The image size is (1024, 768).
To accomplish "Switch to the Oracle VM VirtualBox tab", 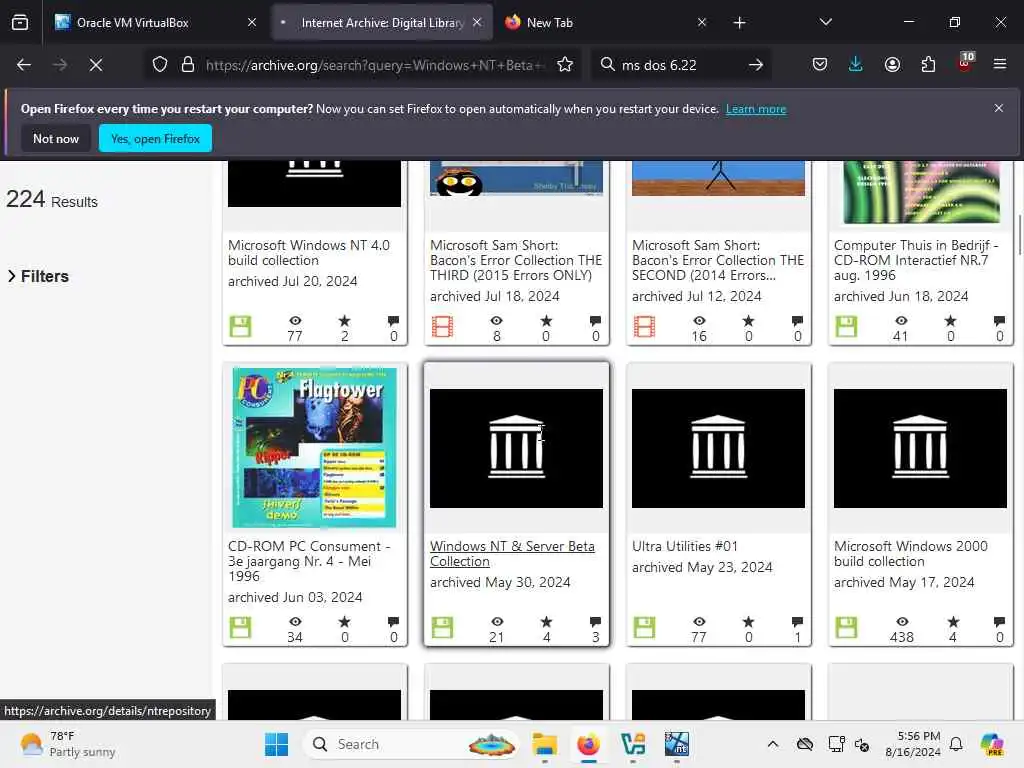I will pyautogui.click(x=154, y=23).
